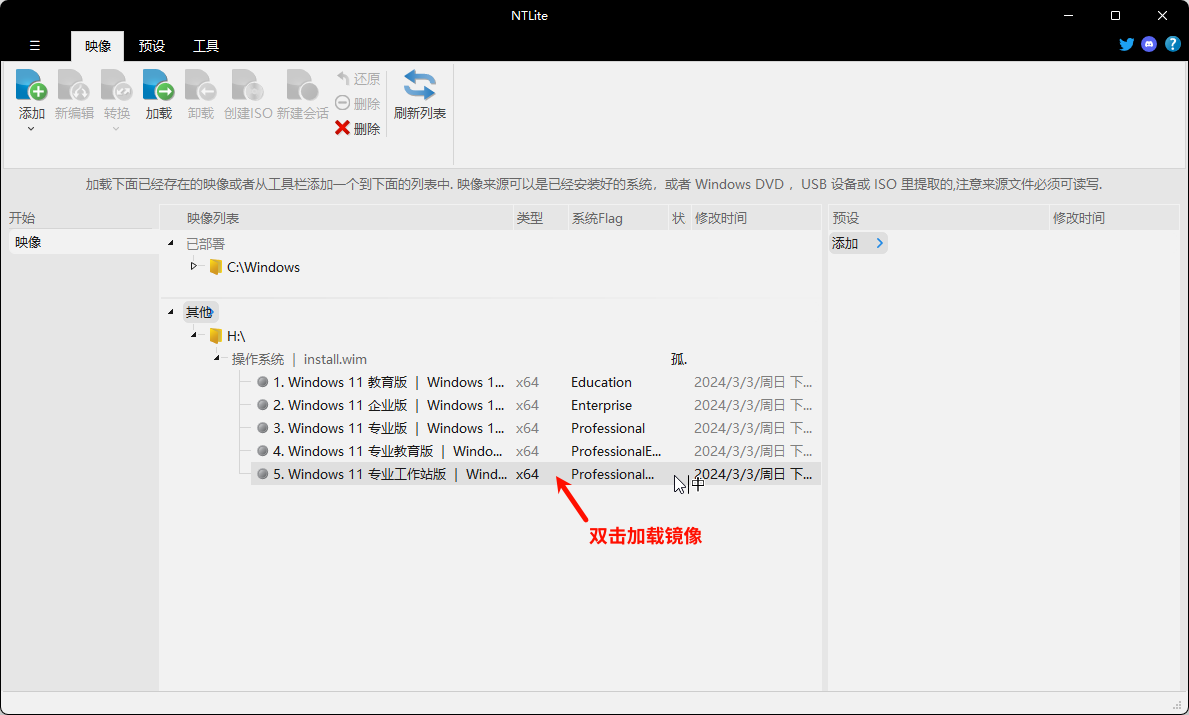Collapse the 已部署 group
Image resolution: width=1189 pixels, height=715 pixels.
[x=171, y=243]
